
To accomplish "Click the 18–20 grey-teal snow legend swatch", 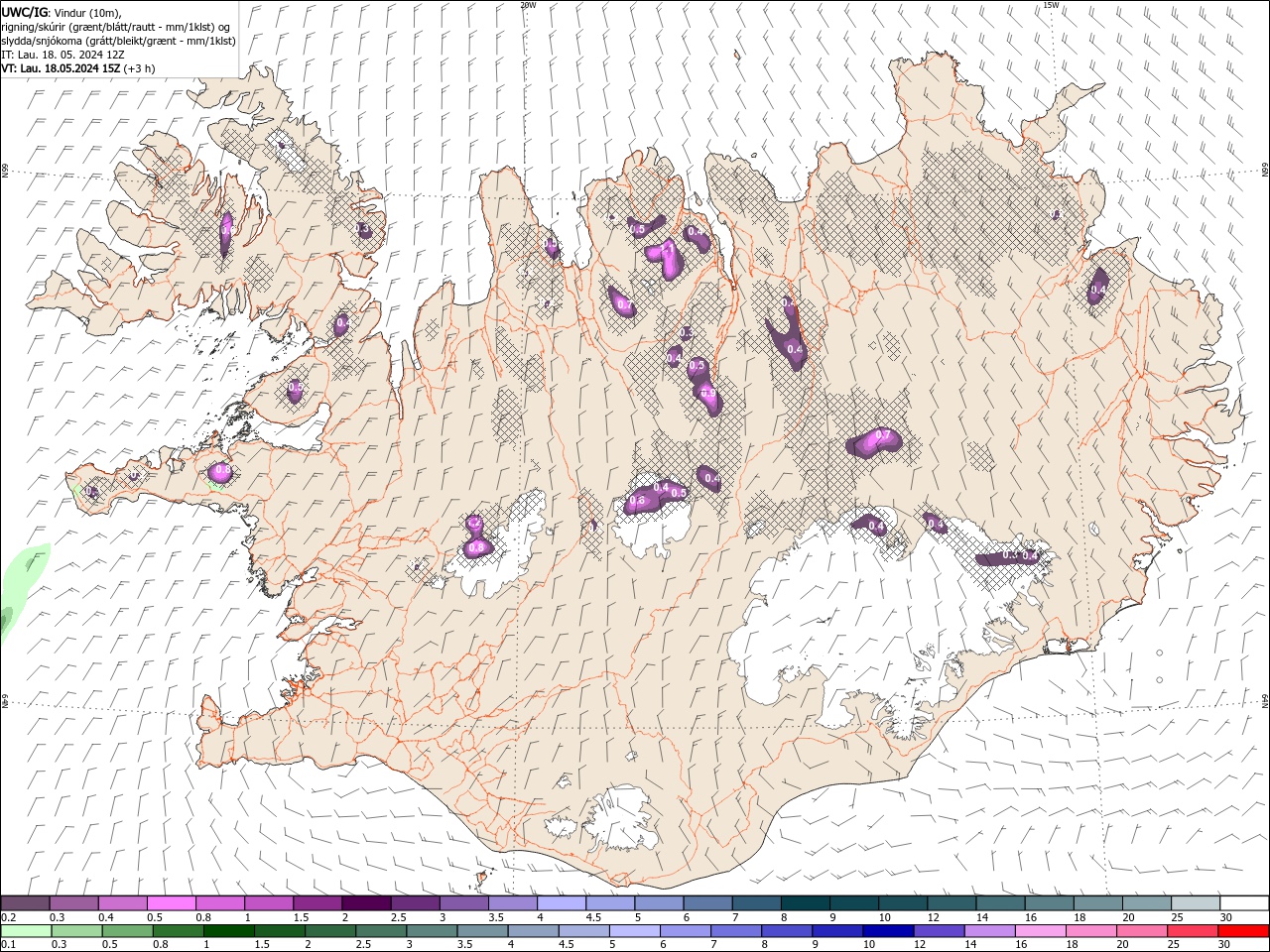I will (x=1099, y=903).
